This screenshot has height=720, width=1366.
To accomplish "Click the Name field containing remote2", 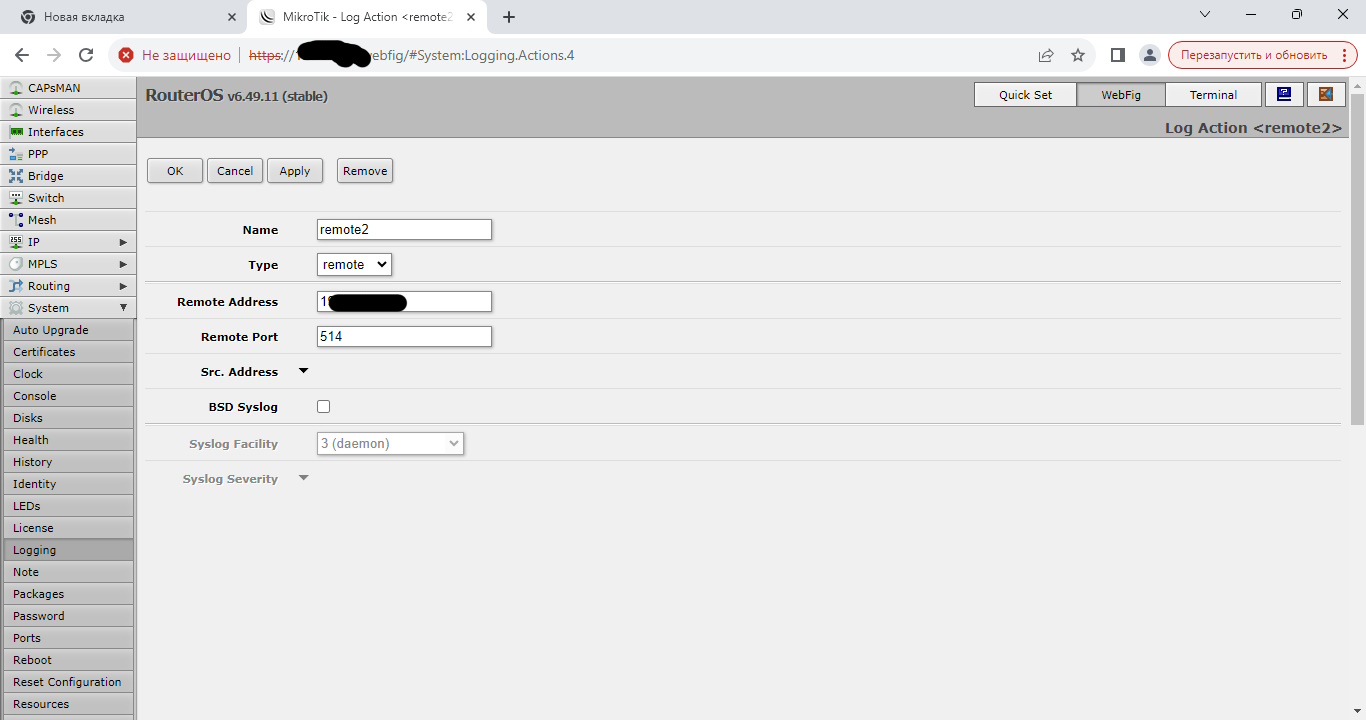I will tap(404, 230).
